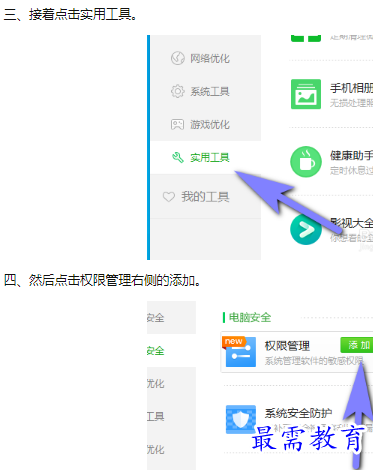The width and height of the screenshot is (373, 470).
Task: Open the 系统安全防护 shield icon
Action: click(x=241, y=419)
